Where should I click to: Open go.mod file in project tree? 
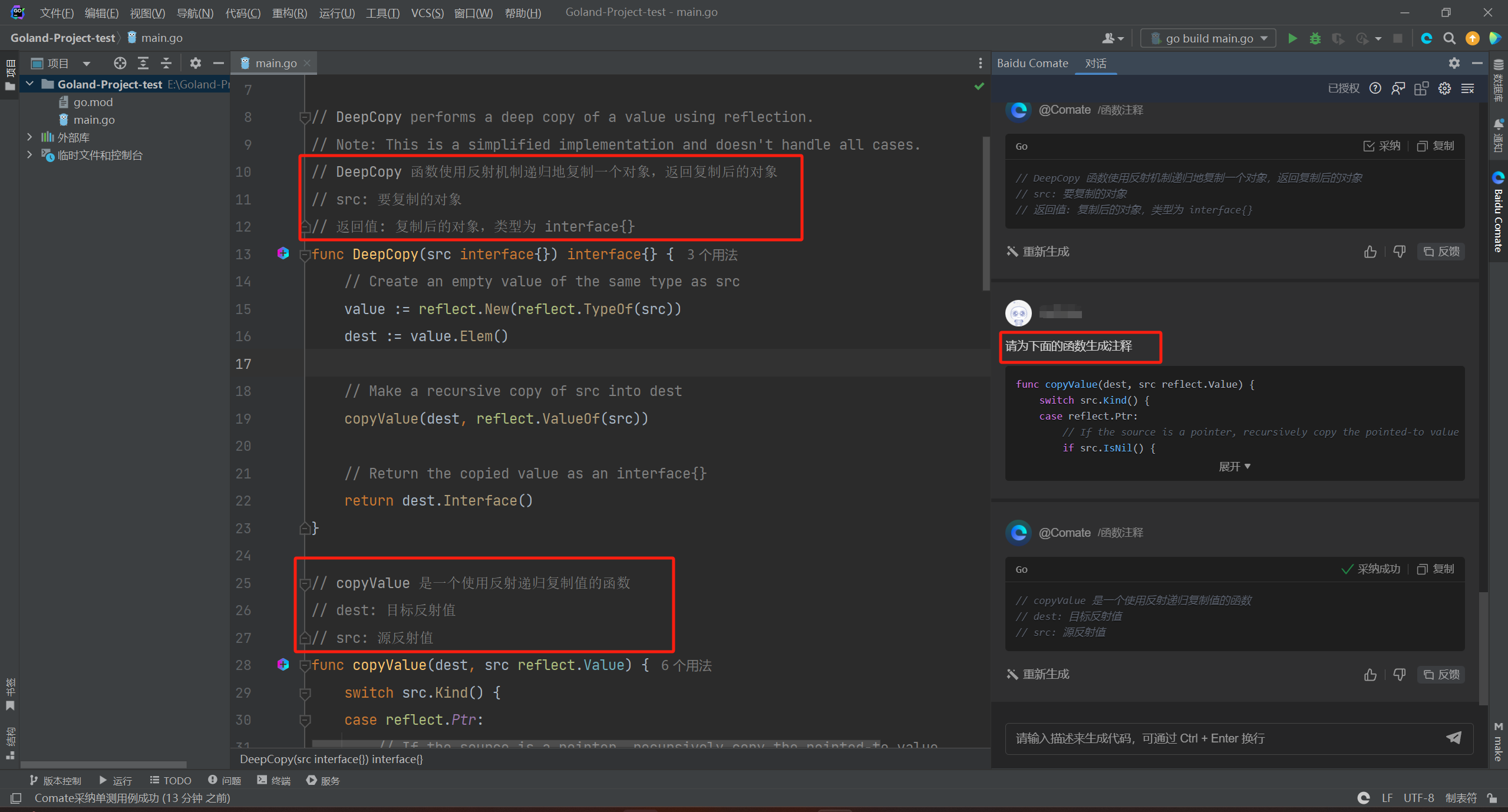pyautogui.click(x=86, y=102)
